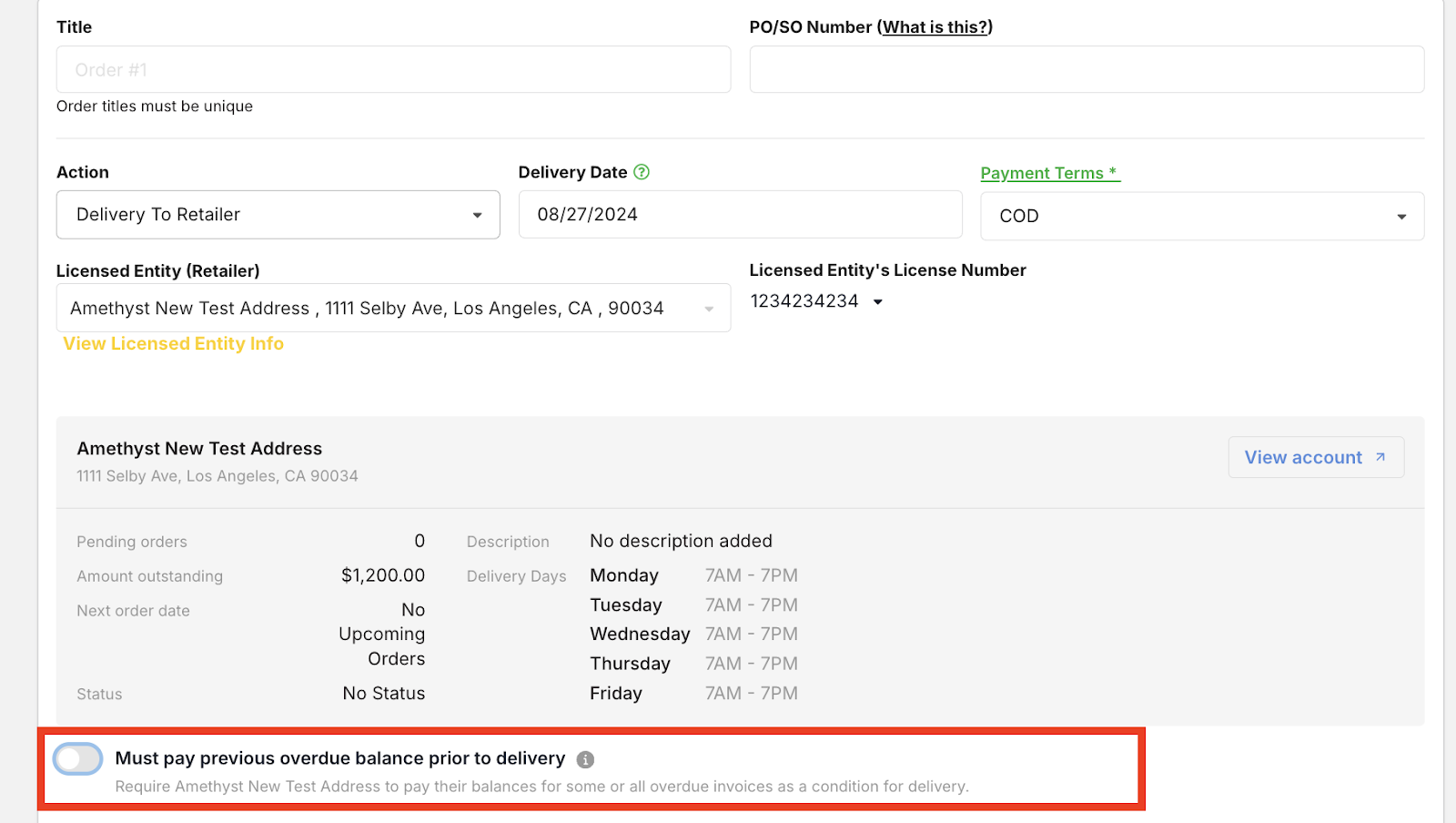Open View Licensed Entity Info
The height and width of the screenshot is (823, 1456).
click(x=172, y=343)
